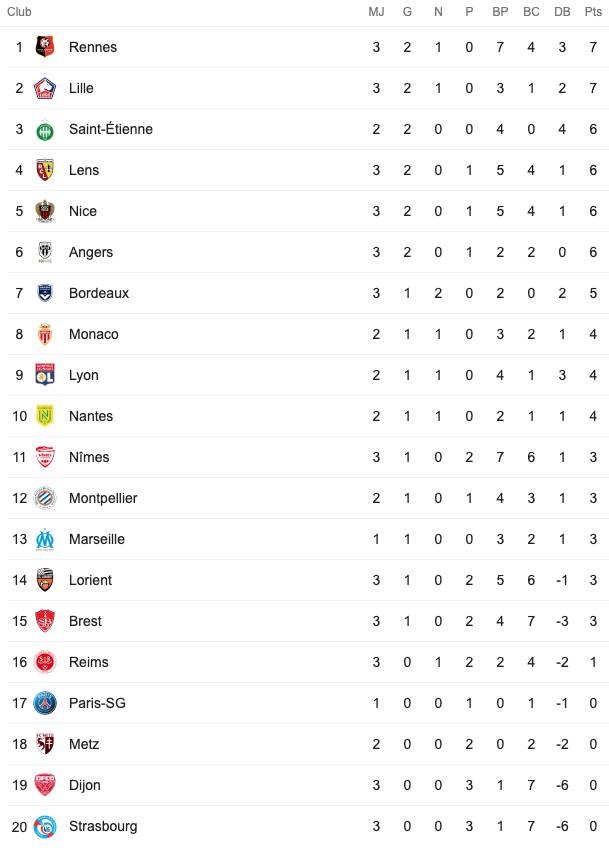Select the Nantes yellow crest
This screenshot has height=857, width=609.
click(45, 416)
